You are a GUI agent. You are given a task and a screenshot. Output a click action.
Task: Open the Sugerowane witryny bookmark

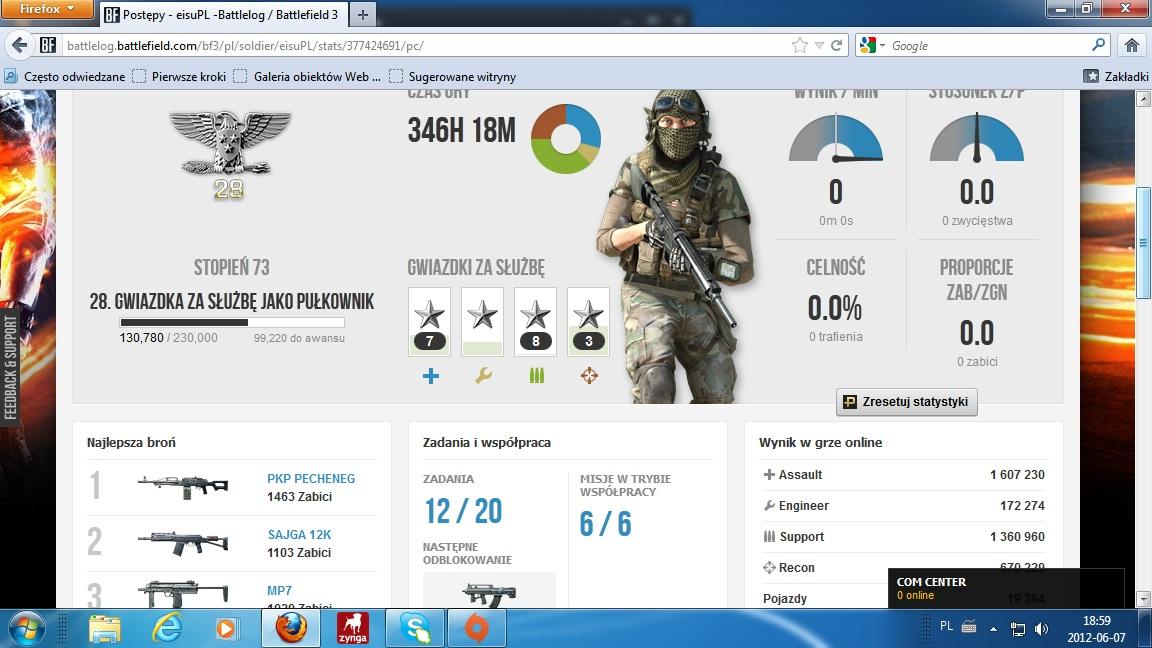(453, 76)
